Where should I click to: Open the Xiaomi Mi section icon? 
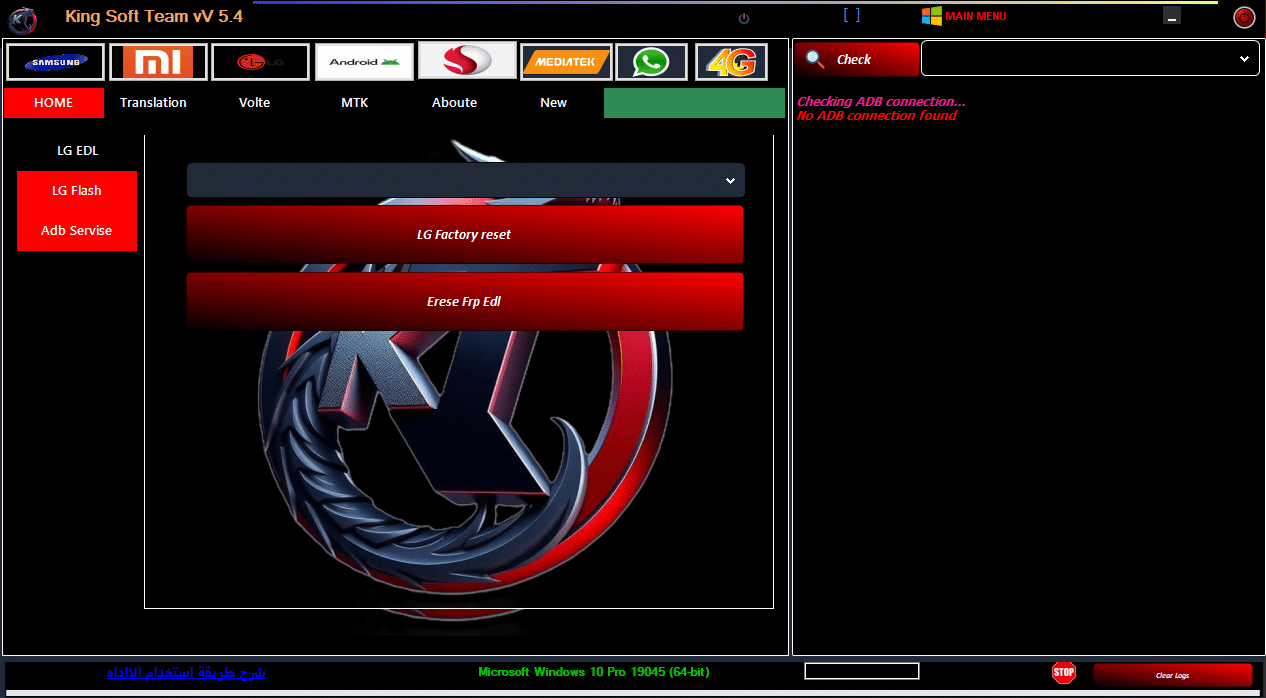pos(158,61)
